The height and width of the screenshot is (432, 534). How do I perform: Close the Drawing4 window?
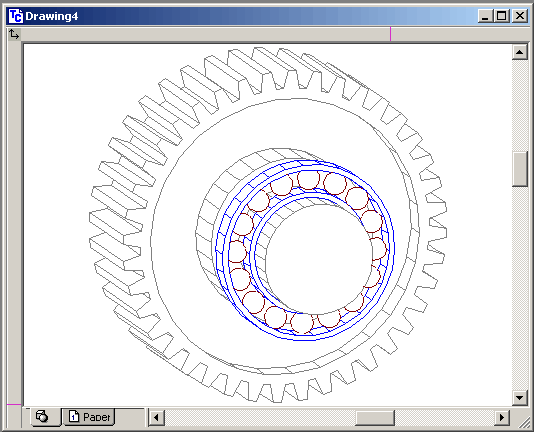(x=520, y=16)
